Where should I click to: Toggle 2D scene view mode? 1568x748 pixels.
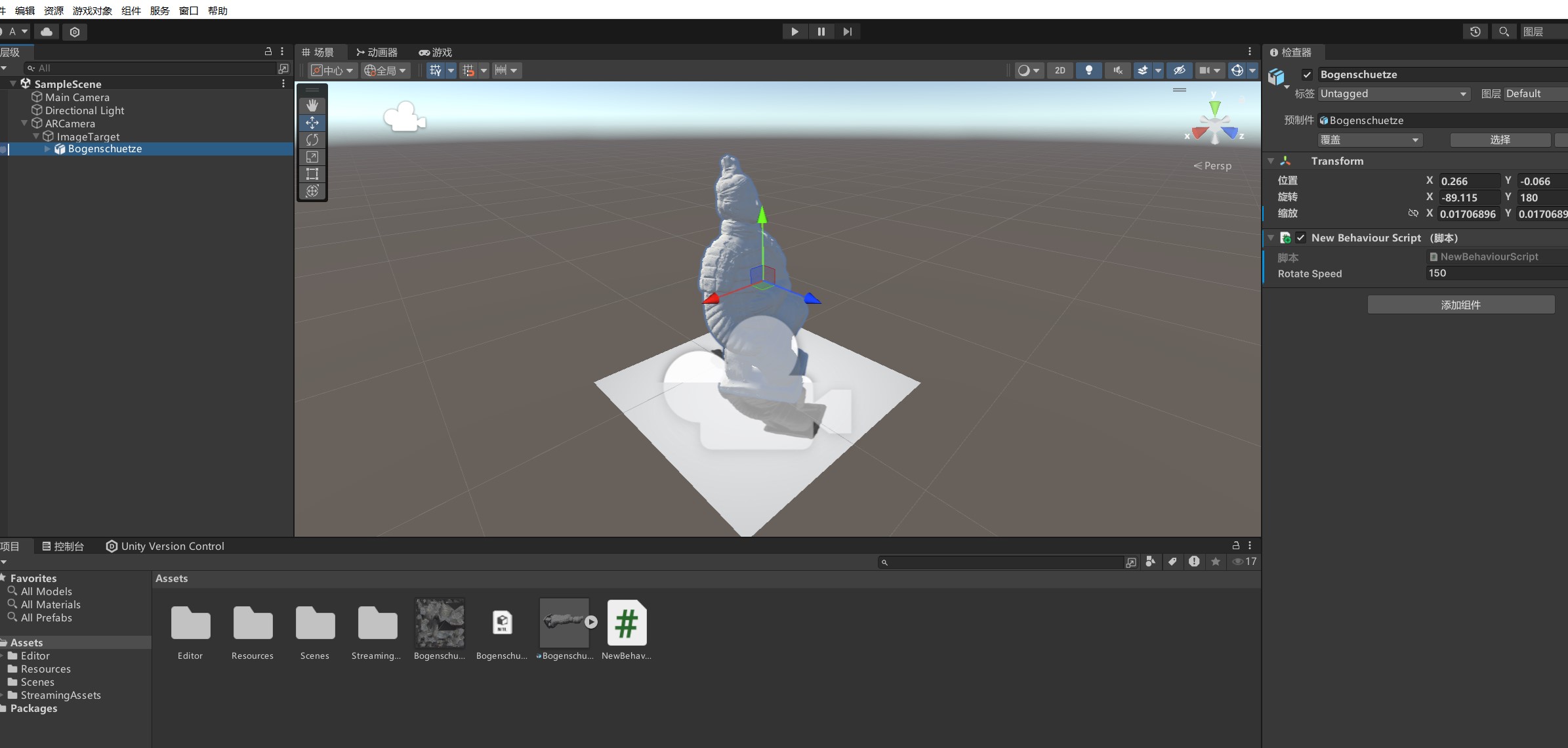pos(1060,70)
